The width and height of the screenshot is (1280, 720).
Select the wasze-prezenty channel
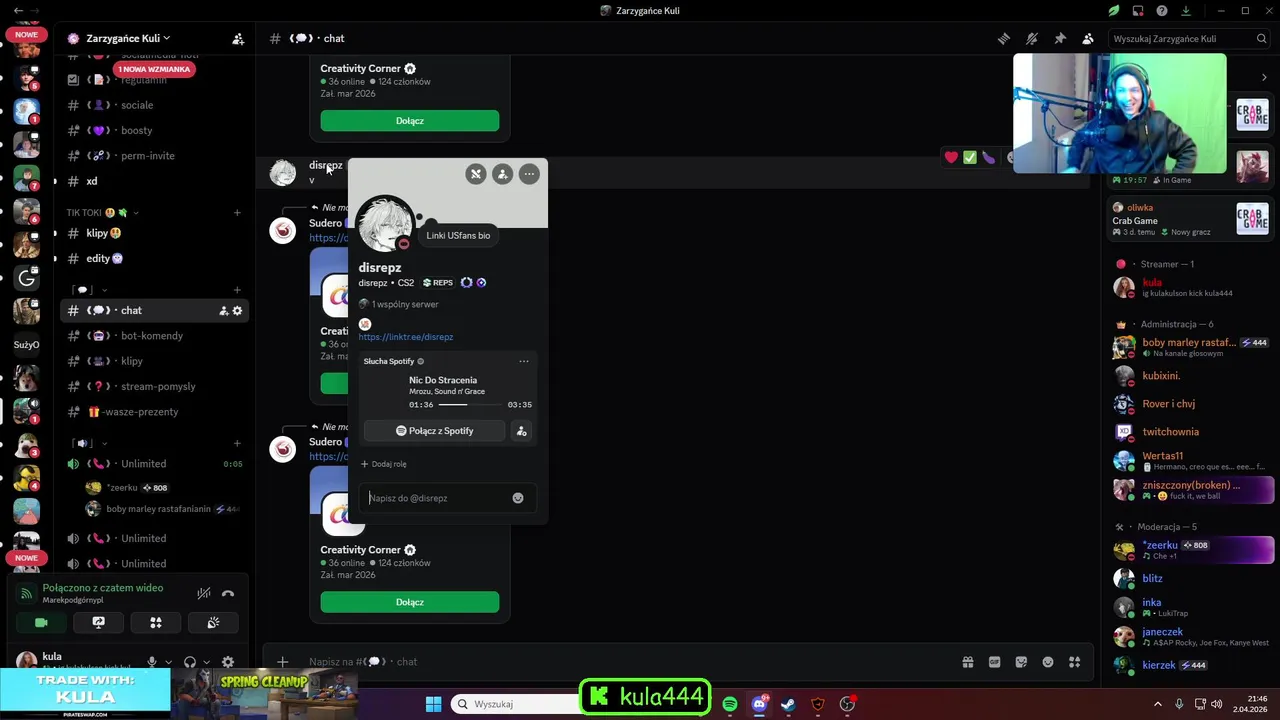(x=154, y=412)
